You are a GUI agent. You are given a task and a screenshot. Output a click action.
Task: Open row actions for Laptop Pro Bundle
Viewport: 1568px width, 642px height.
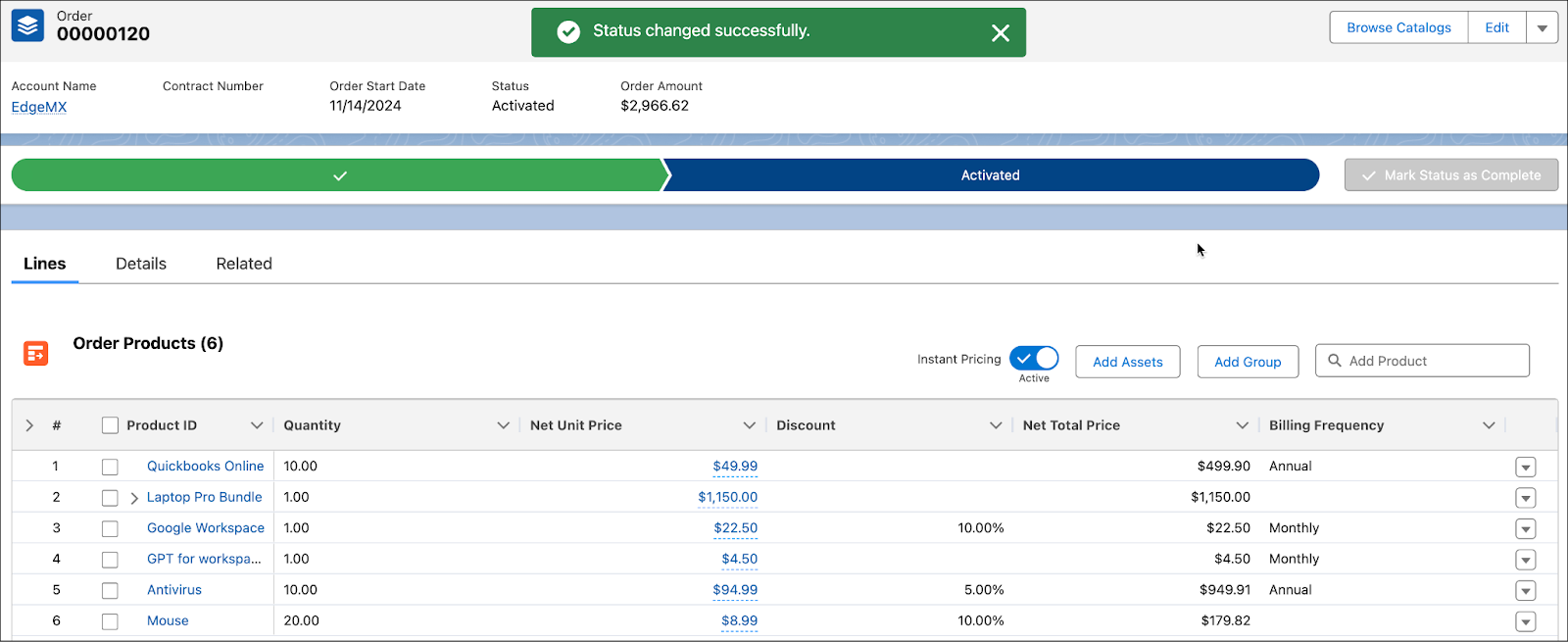tap(1525, 498)
